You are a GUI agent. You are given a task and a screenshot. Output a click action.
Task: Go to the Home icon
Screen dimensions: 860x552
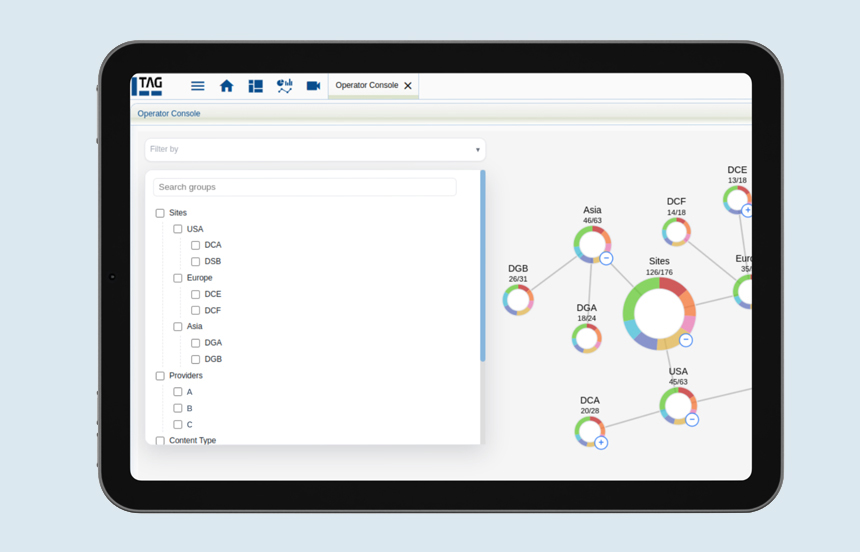227,86
